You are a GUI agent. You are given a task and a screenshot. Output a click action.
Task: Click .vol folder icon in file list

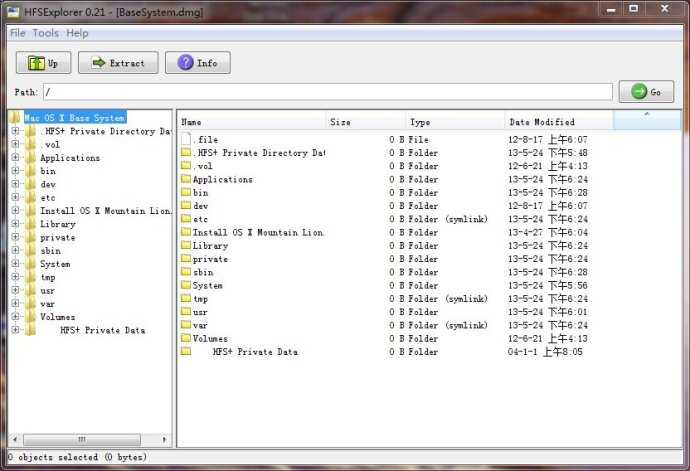pyautogui.click(x=186, y=166)
